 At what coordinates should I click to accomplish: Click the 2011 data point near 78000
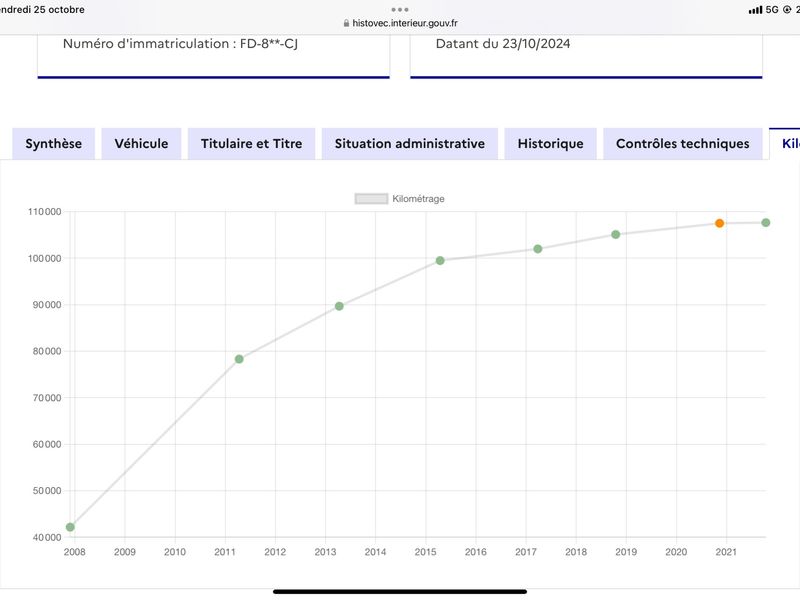click(239, 359)
